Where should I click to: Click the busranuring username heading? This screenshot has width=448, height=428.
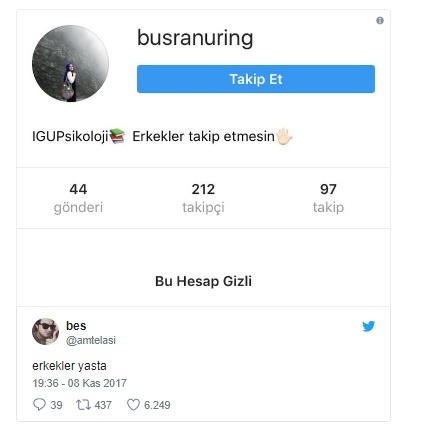pyautogui.click(x=195, y=38)
